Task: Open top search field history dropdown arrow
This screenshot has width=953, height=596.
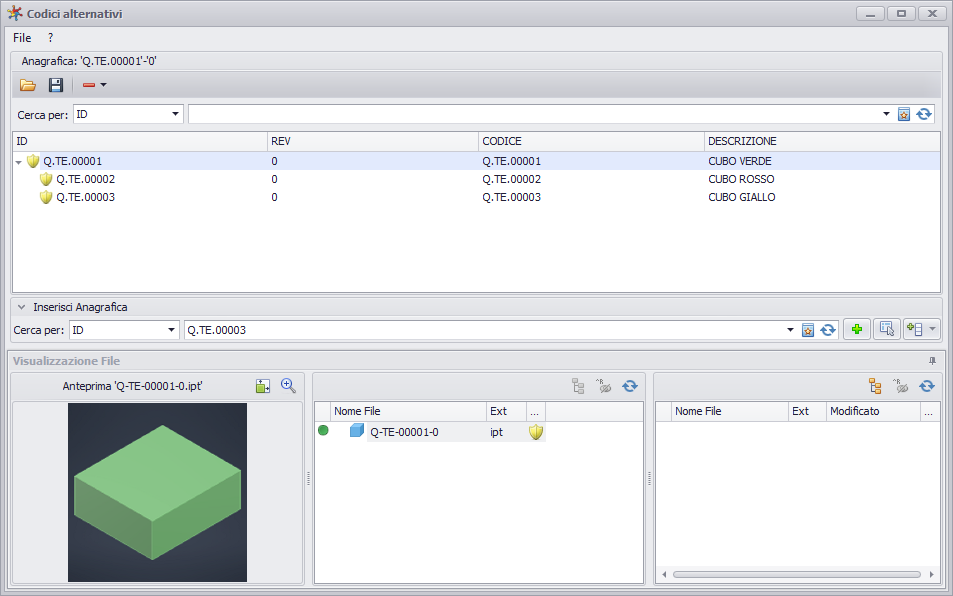Action: 886,114
